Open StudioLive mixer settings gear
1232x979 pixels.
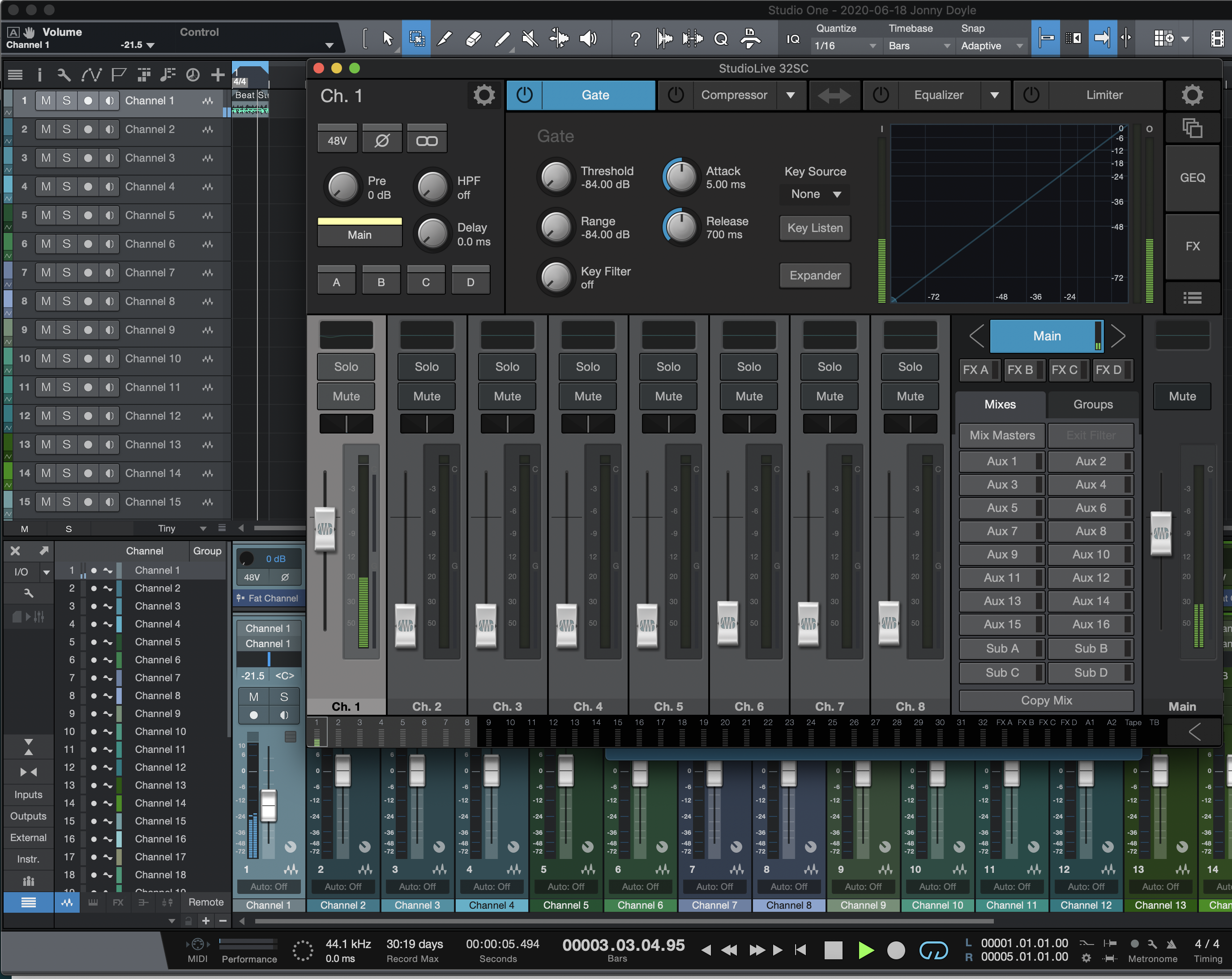[1192, 95]
